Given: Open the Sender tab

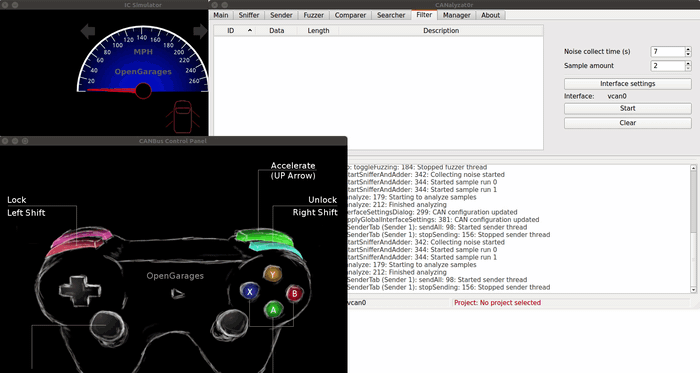Looking at the screenshot, I should coord(281,15).
